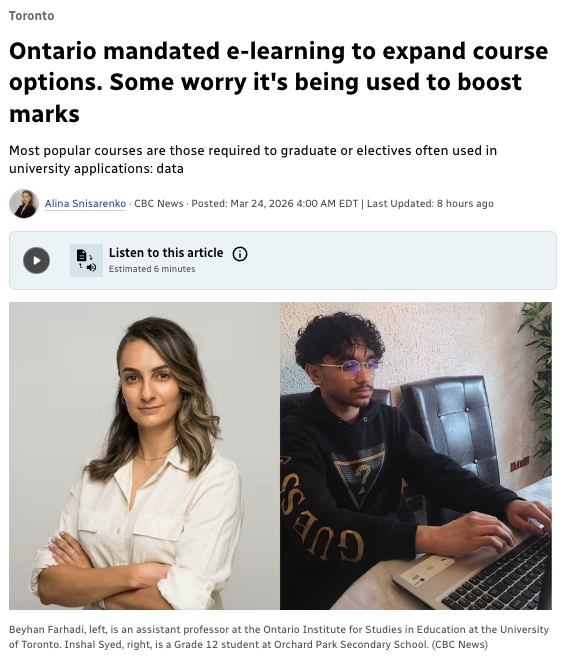Play the article audio

(x=36, y=260)
